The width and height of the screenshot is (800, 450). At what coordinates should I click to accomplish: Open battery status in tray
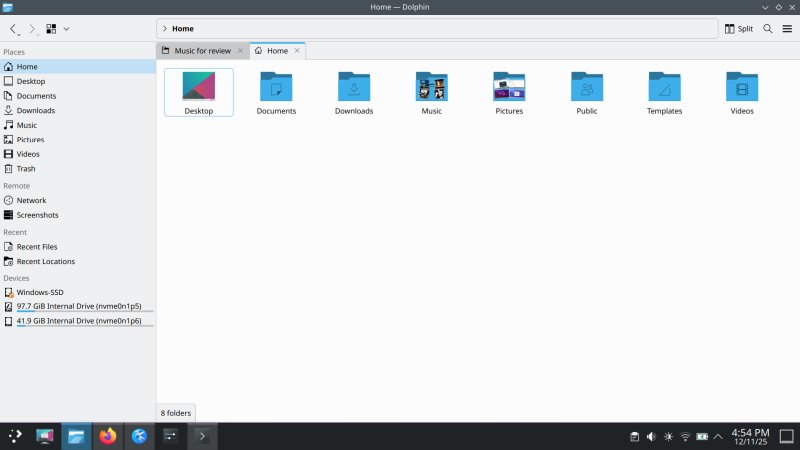[x=702, y=437]
